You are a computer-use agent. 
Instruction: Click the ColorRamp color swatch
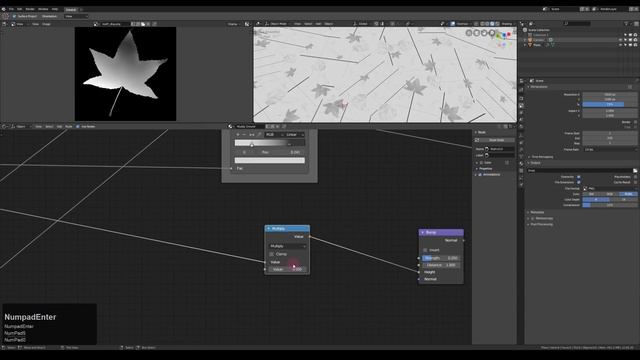point(270,160)
